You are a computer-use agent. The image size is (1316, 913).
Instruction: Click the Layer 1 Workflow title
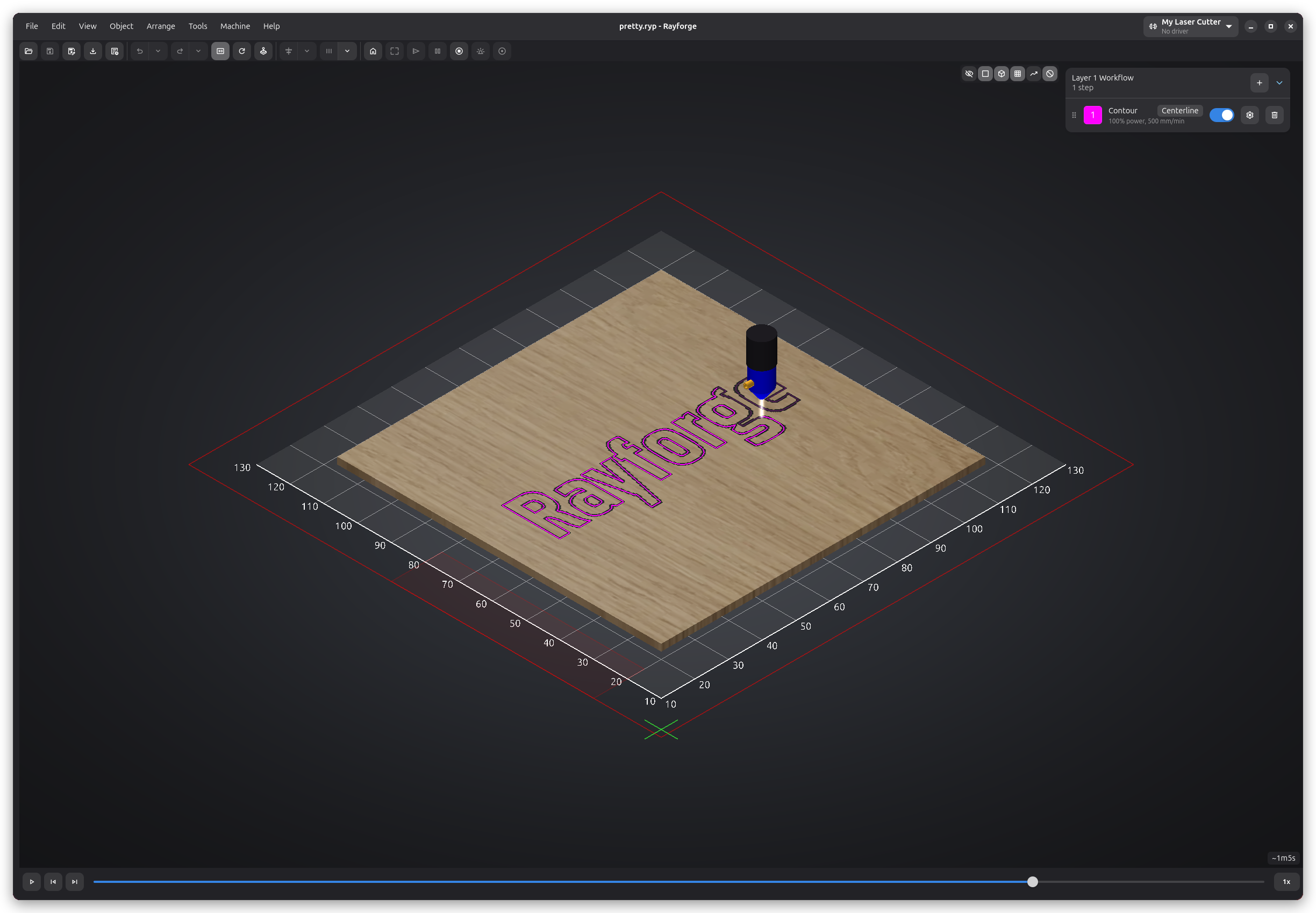tap(1102, 78)
